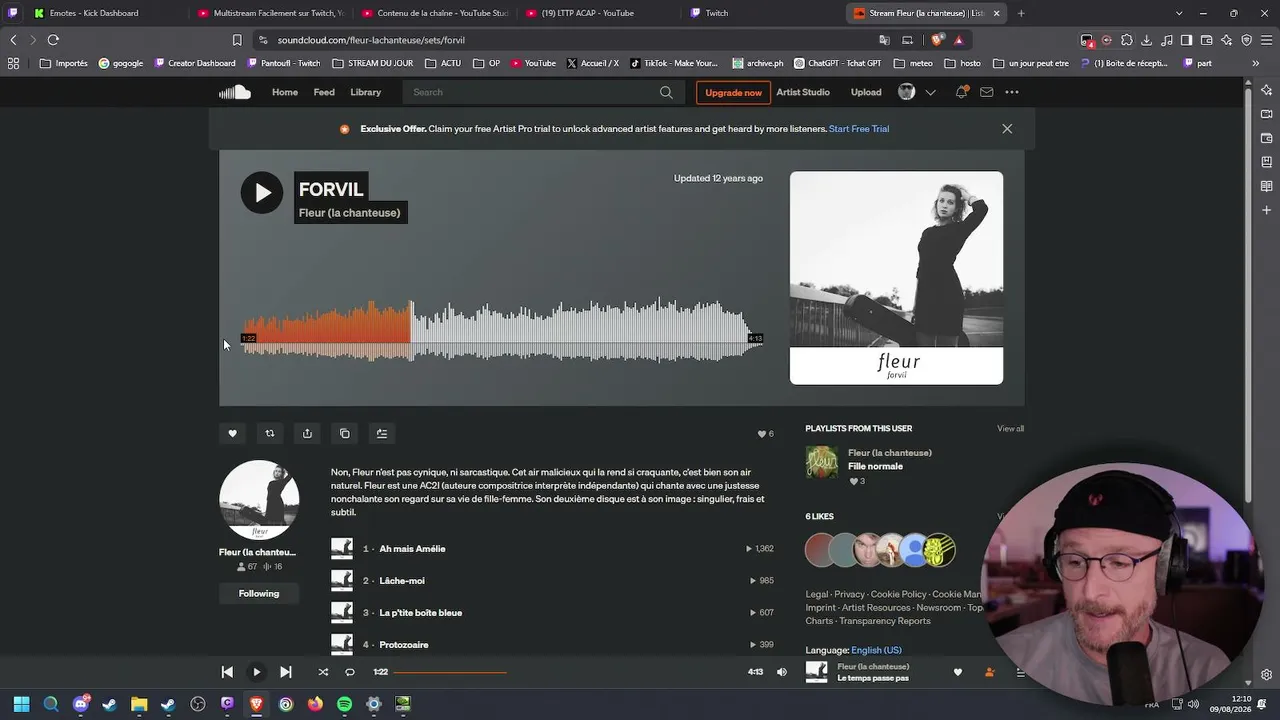Open the ACTU bookmark folder

443,63
